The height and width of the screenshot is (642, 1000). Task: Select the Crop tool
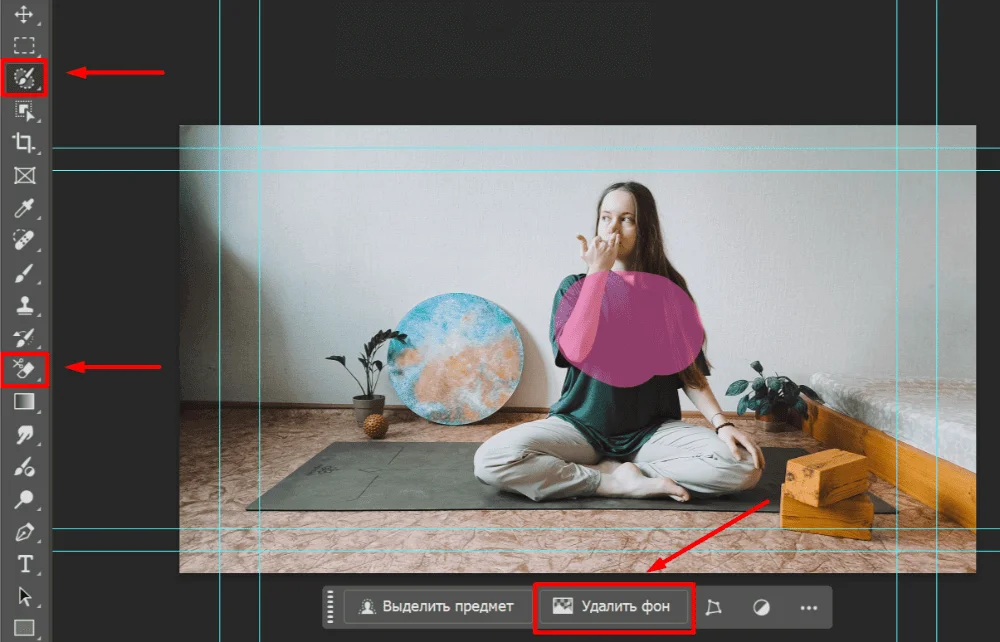point(24,142)
